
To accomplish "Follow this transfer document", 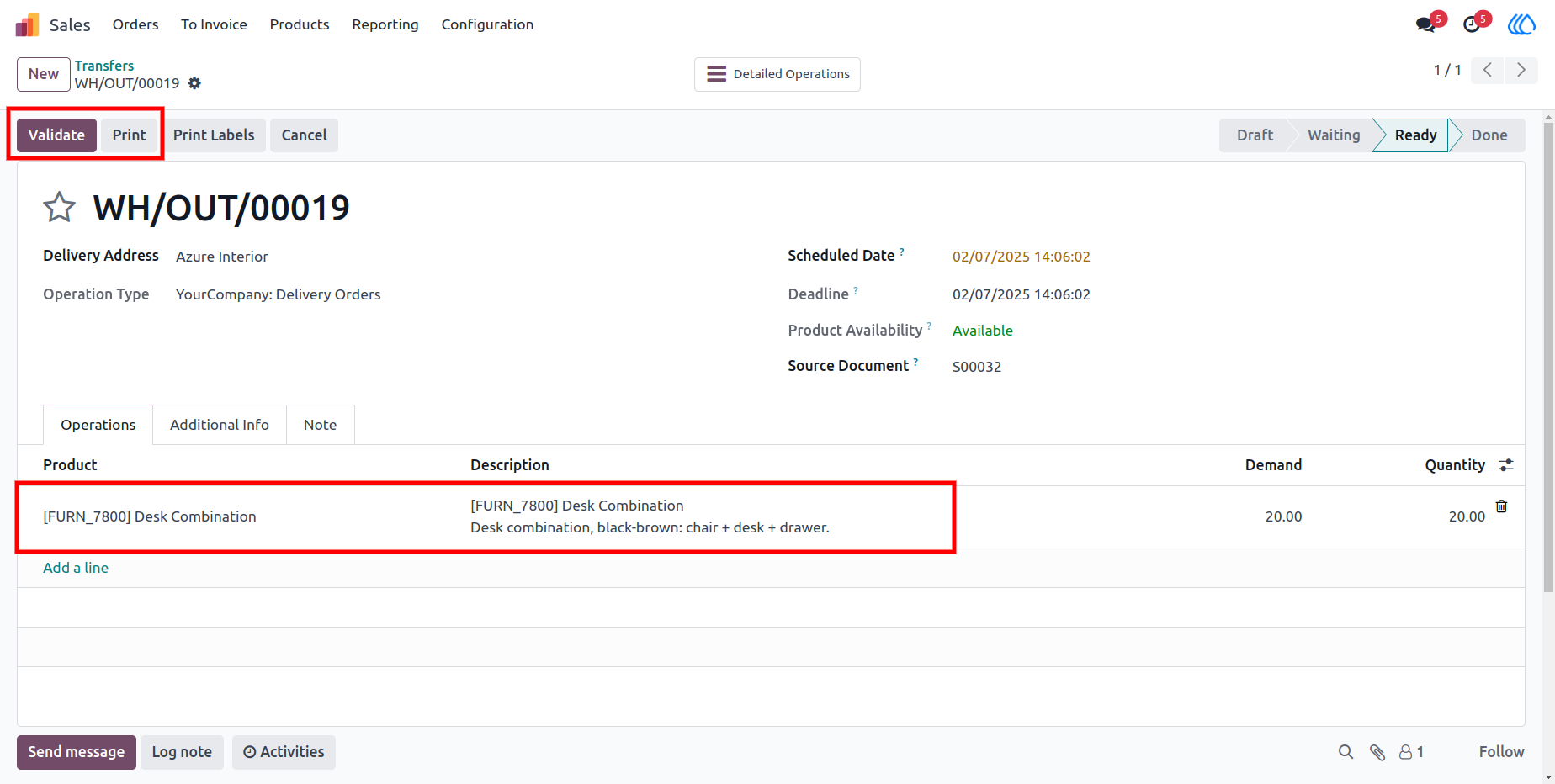I will coord(1501,752).
